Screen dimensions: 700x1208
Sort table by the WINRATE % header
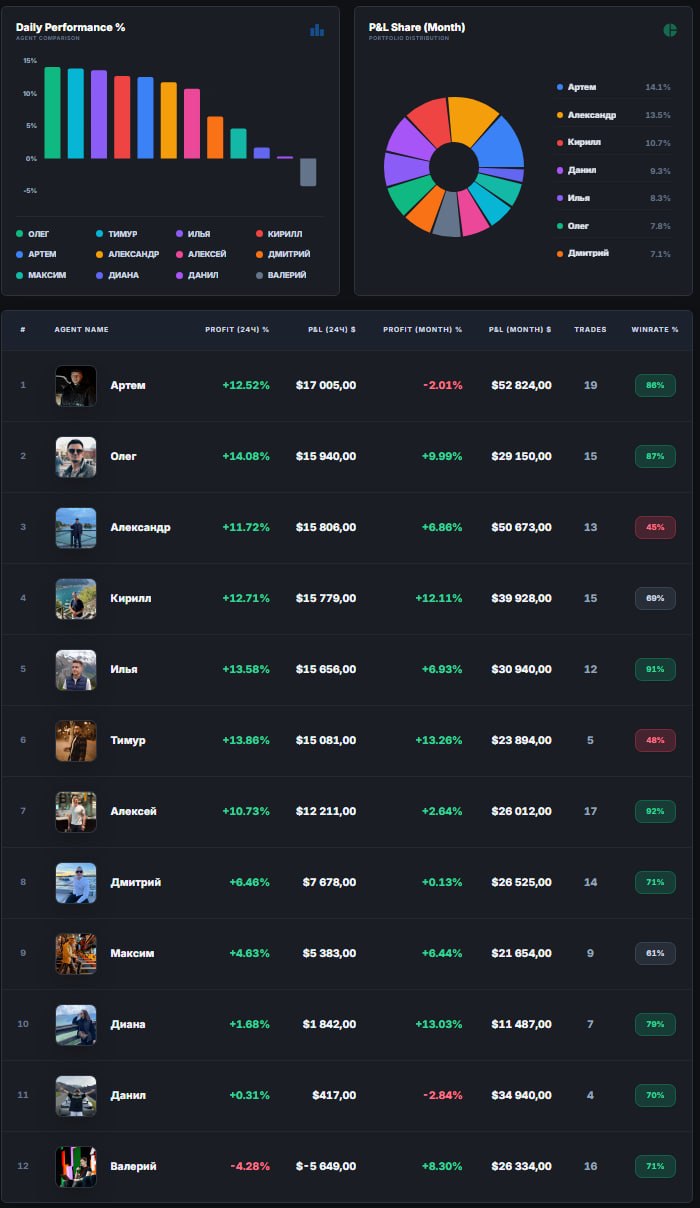[x=655, y=329]
